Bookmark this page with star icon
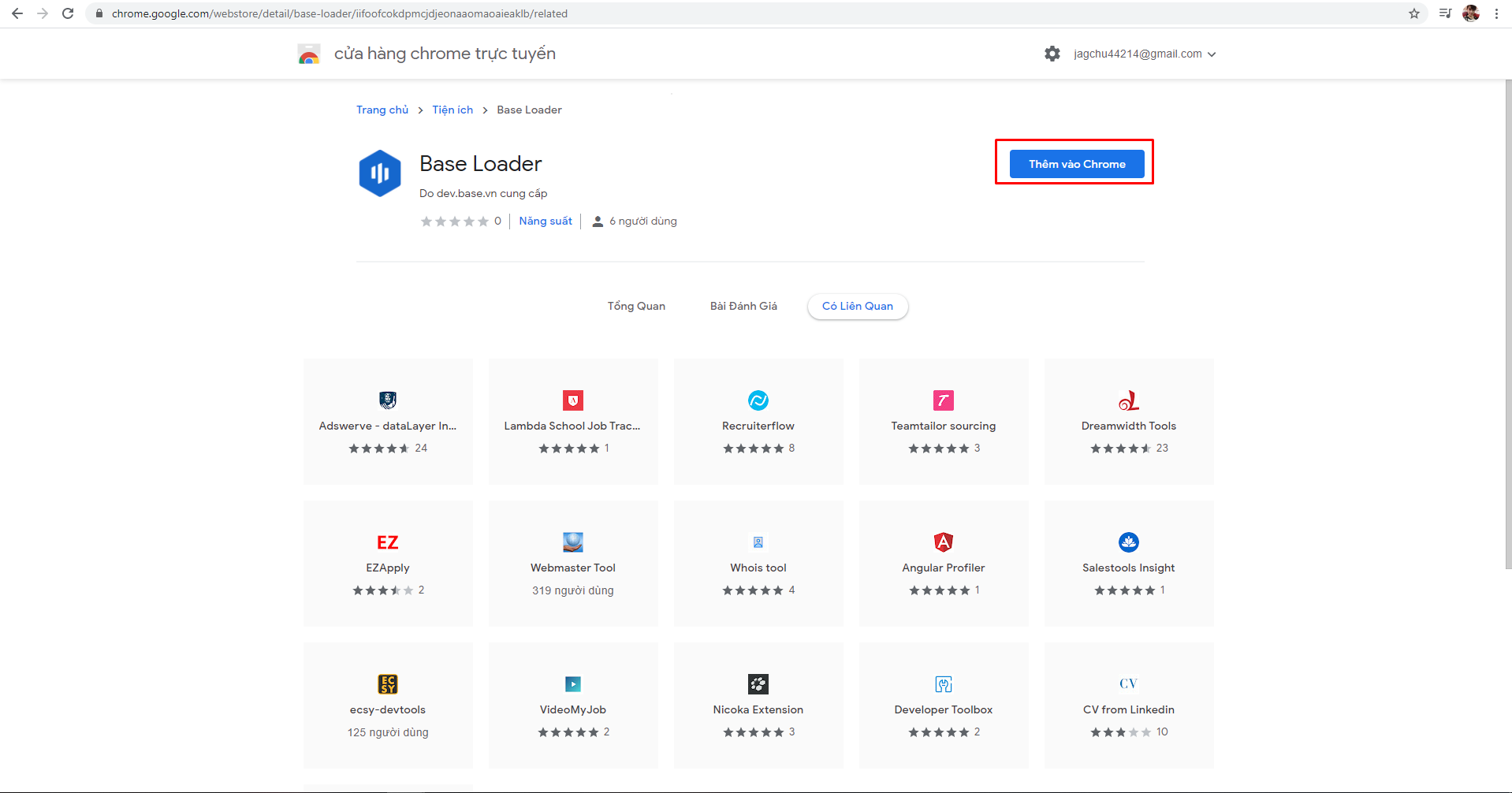Image resolution: width=1512 pixels, height=793 pixels. pyautogui.click(x=1414, y=13)
